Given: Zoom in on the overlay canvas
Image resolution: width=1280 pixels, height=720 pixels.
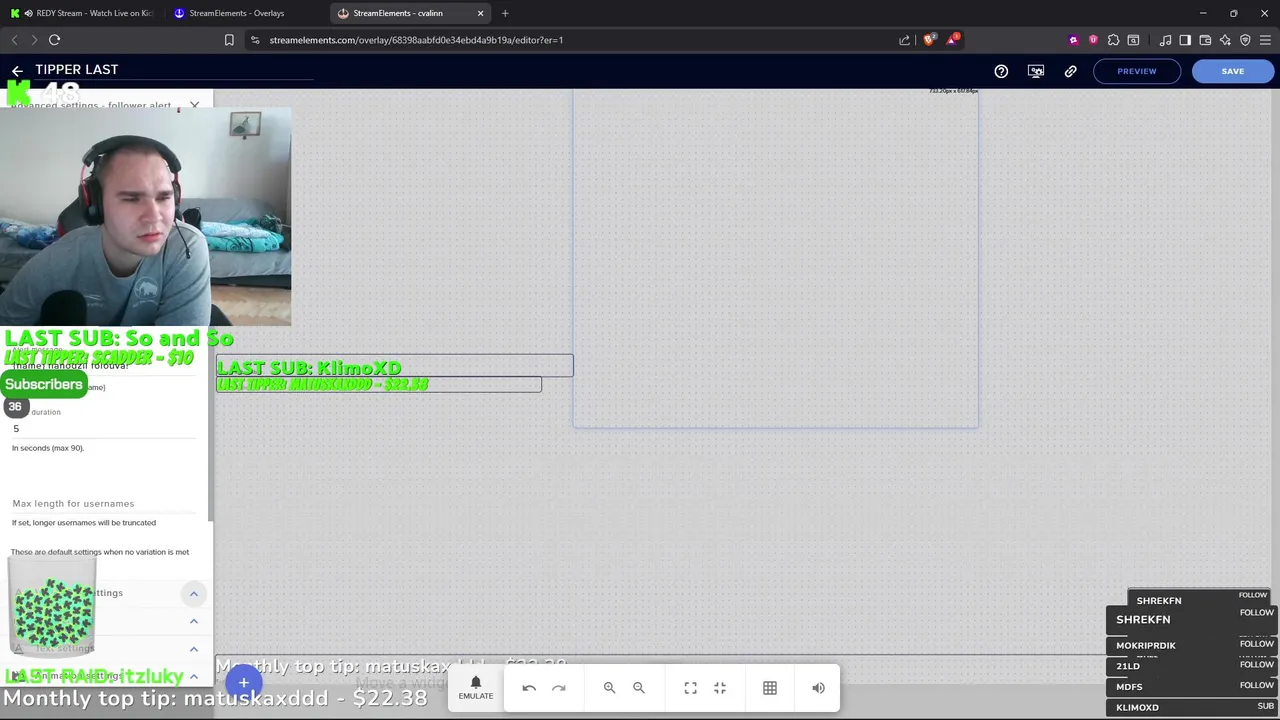Looking at the screenshot, I should click(x=609, y=688).
